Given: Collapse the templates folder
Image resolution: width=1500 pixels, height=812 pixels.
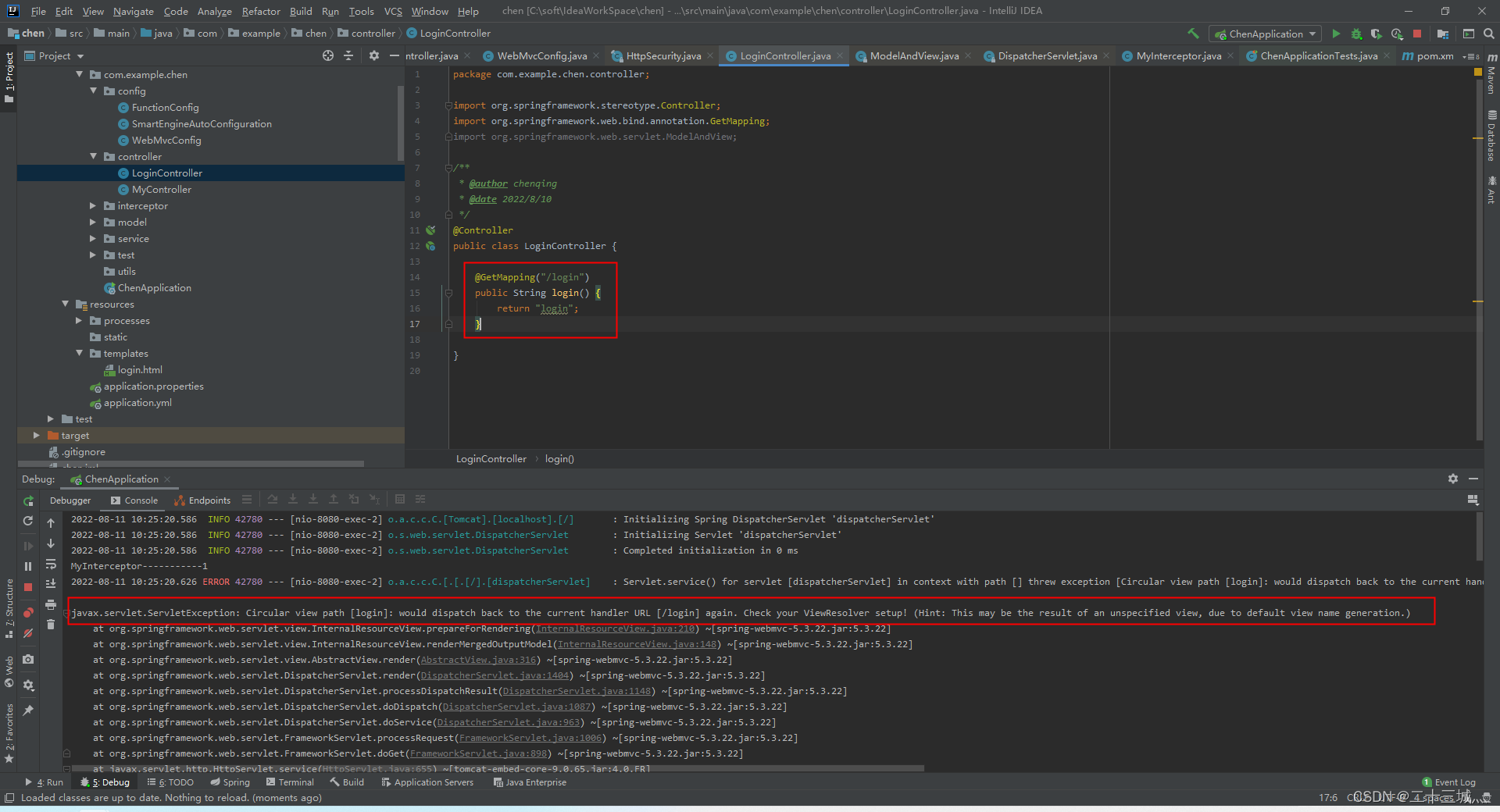Looking at the screenshot, I should [x=79, y=353].
